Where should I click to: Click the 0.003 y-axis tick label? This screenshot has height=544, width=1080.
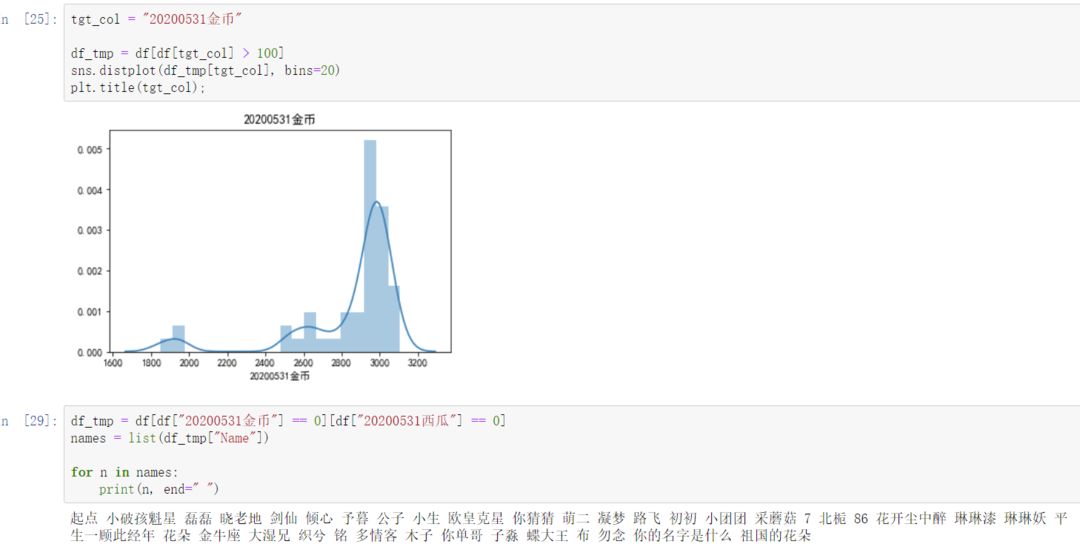(90, 230)
